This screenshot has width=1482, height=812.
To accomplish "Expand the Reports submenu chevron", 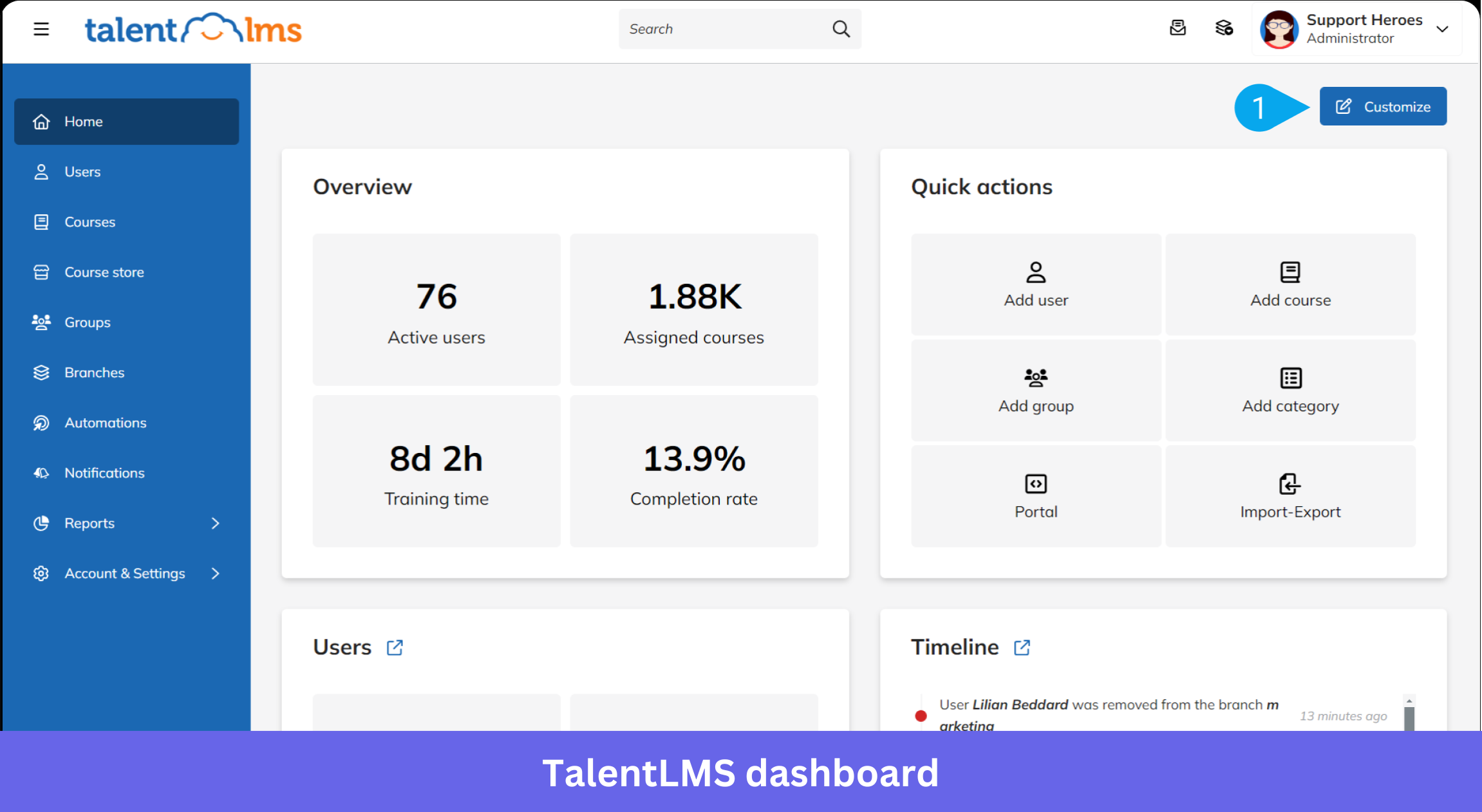I will coord(216,523).
